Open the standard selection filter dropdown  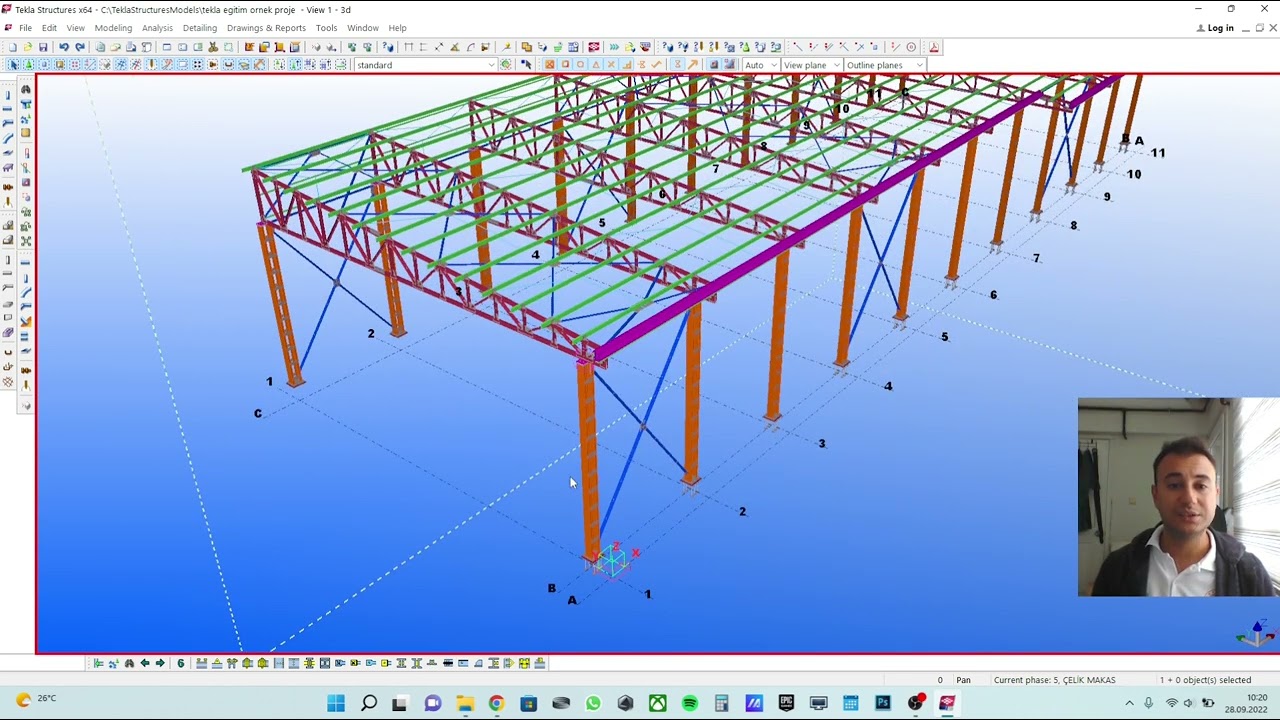pos(425,65)
